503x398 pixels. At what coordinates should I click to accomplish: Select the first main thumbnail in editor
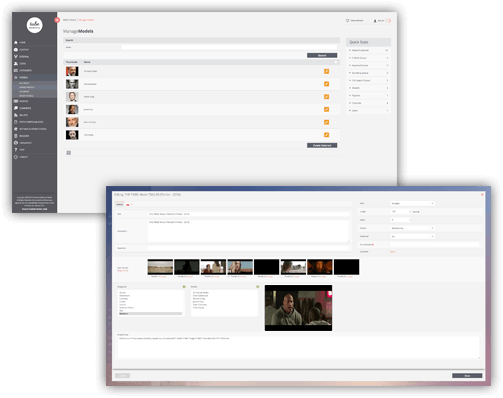click(x=160, y=267)
